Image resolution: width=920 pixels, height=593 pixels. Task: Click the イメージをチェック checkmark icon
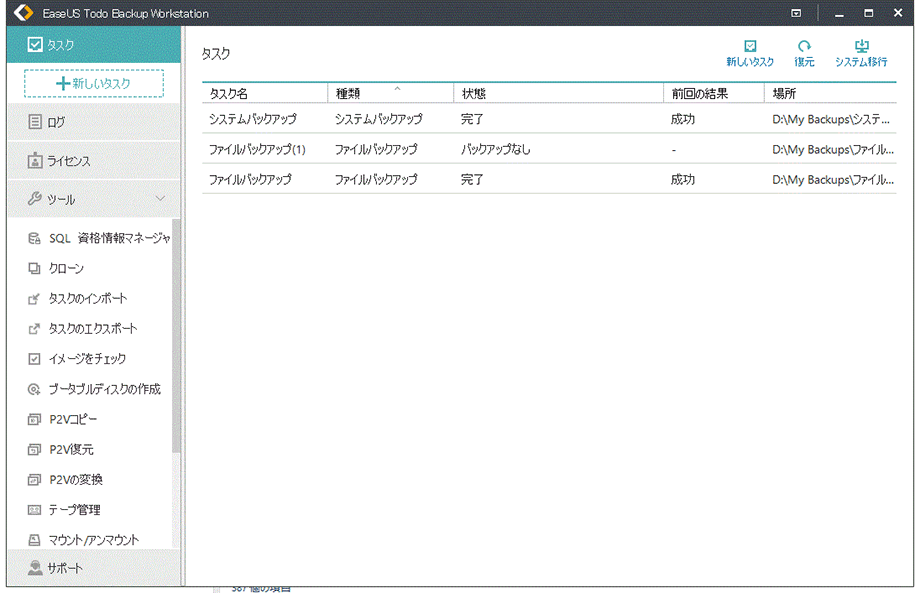click(x=34, y=358)
